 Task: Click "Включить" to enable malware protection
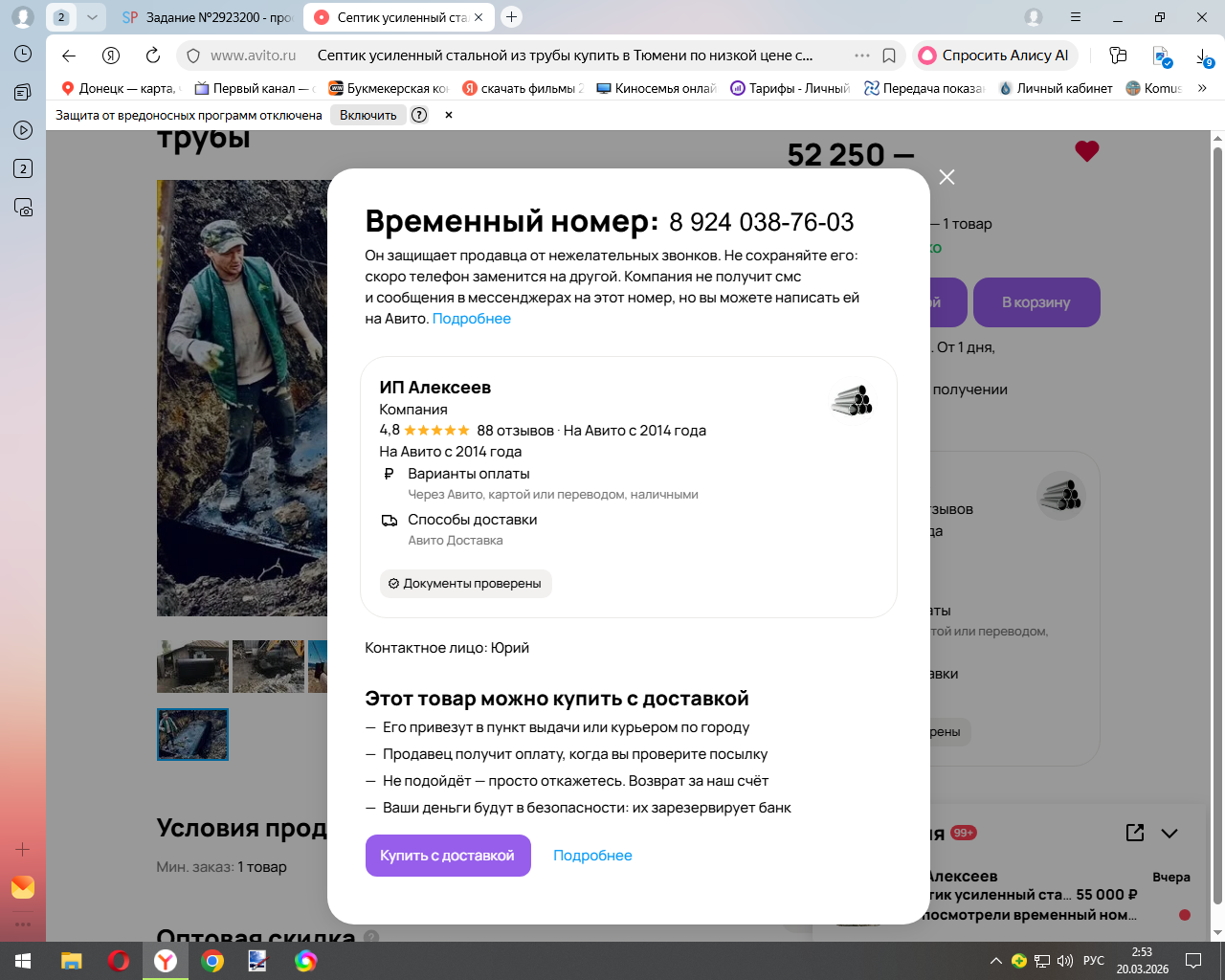coord(367,115)
